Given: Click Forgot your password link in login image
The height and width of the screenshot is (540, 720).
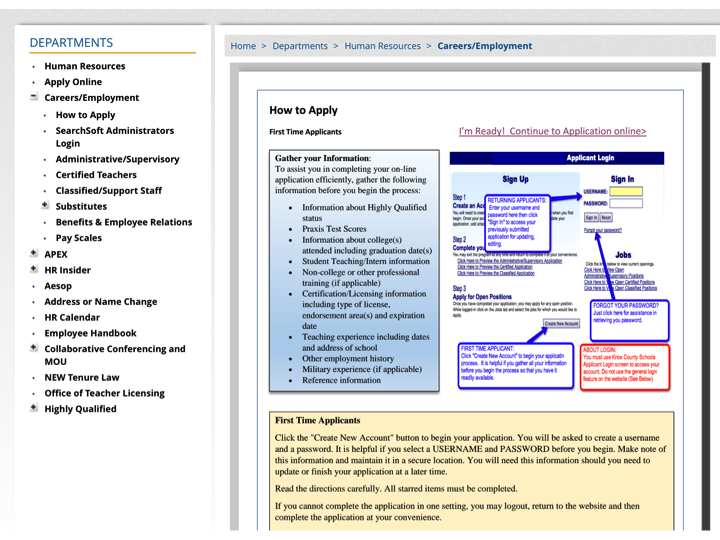Looking at the screenshot, I should tap(602, 230).
